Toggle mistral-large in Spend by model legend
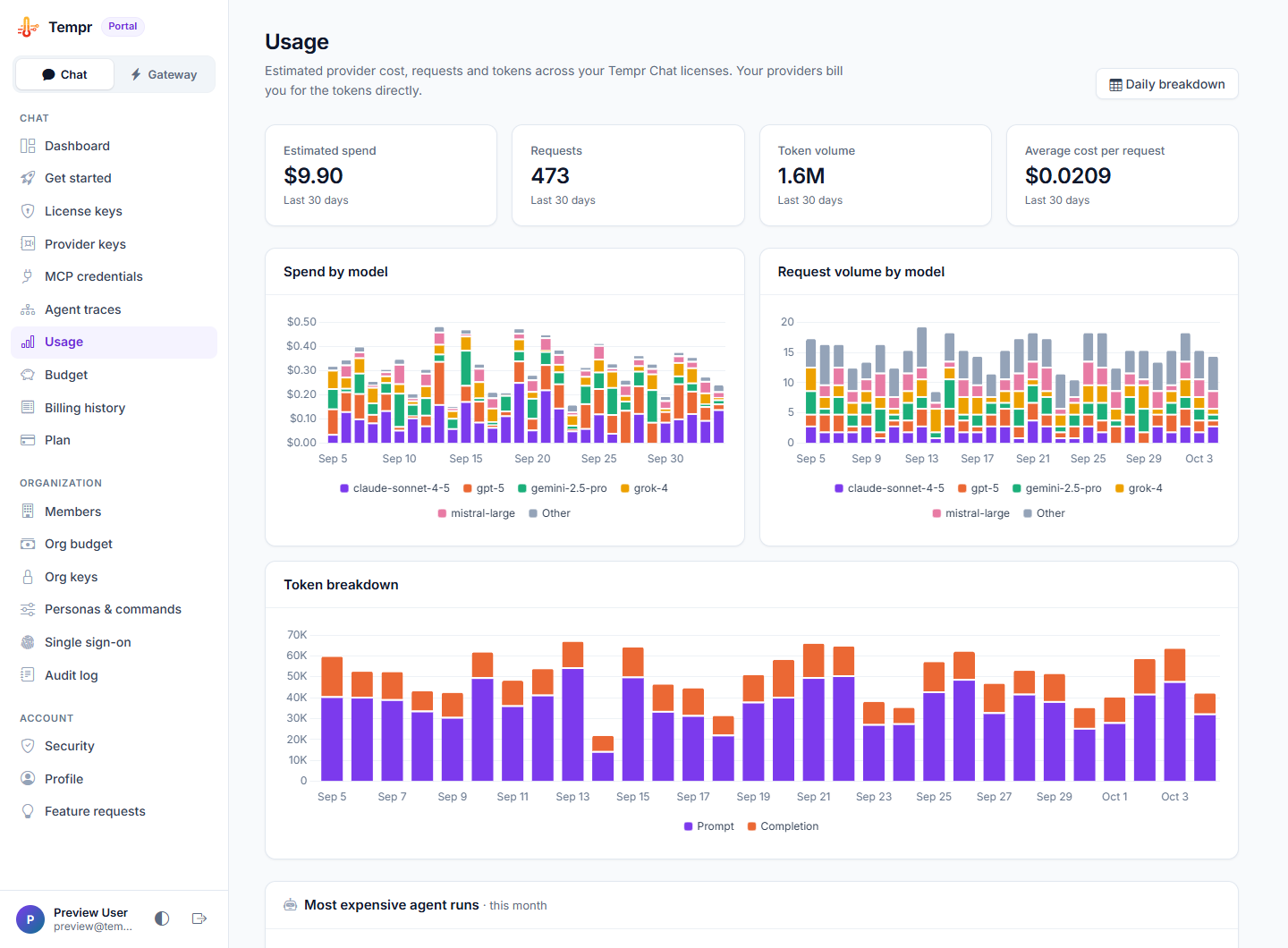 [476, 513]
